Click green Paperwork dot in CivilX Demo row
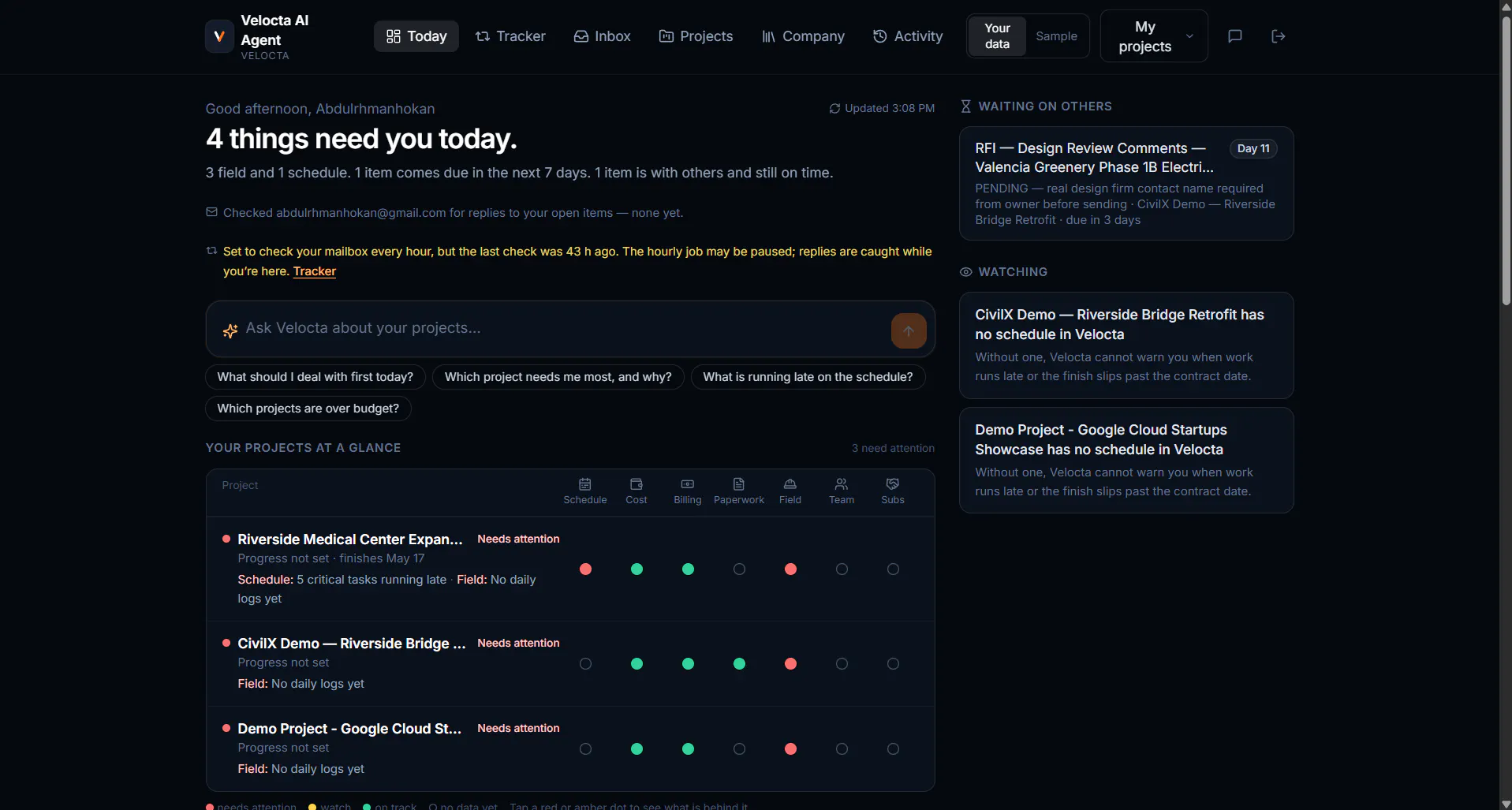This screenshot has width=1512, height=810. pos(739,663)
